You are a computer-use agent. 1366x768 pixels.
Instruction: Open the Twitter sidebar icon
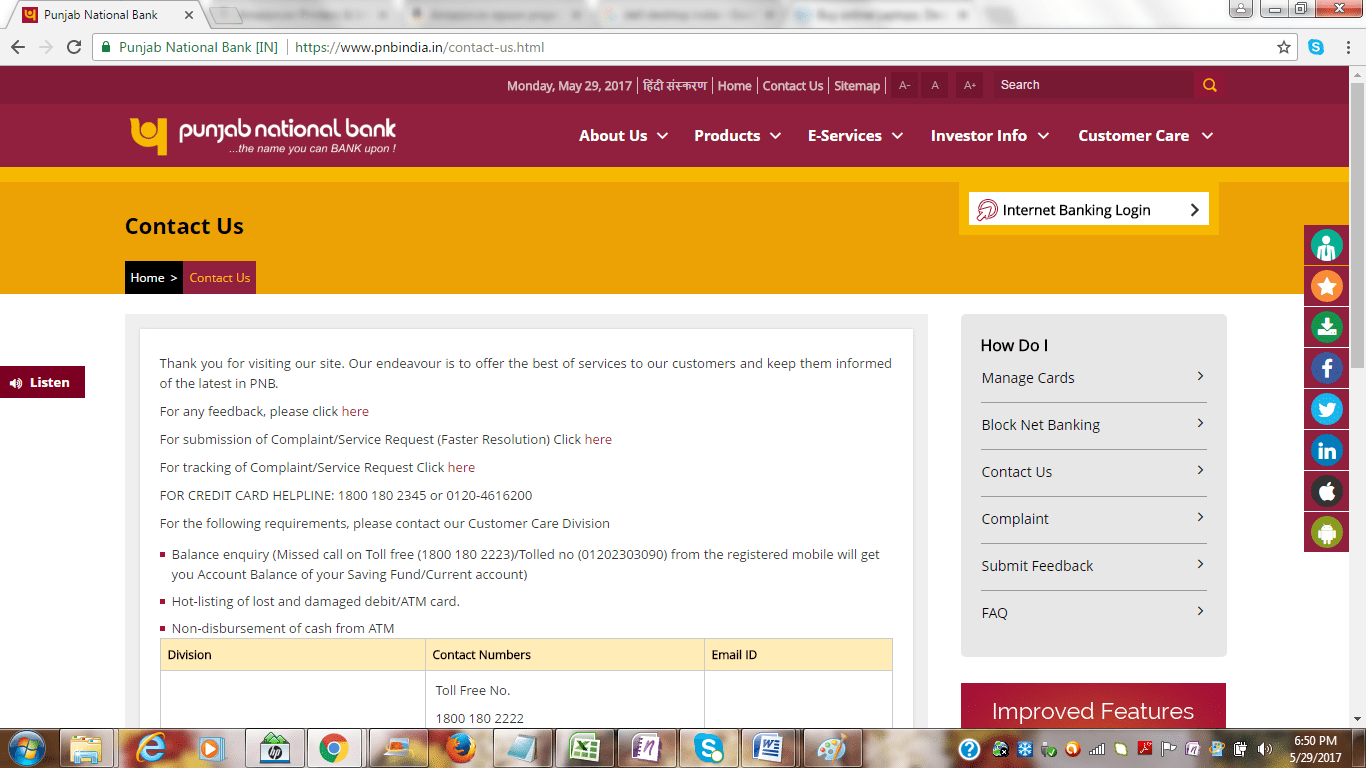pyautogui.click(x=1327, y=409)
